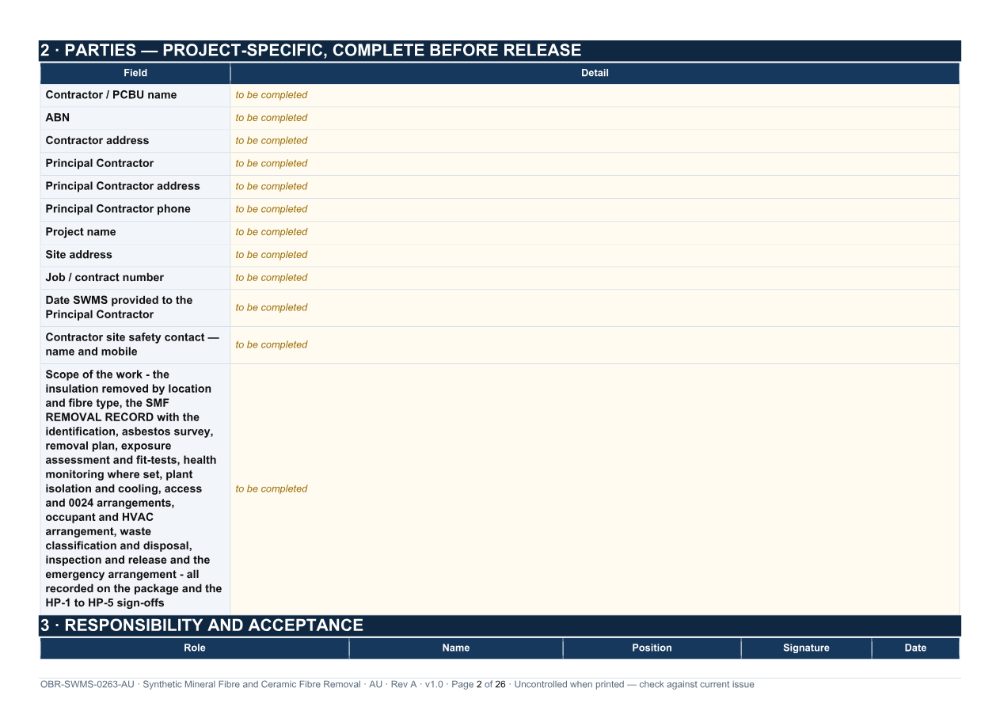
Task: Click the detail cell for Site address
Action: 594,255
